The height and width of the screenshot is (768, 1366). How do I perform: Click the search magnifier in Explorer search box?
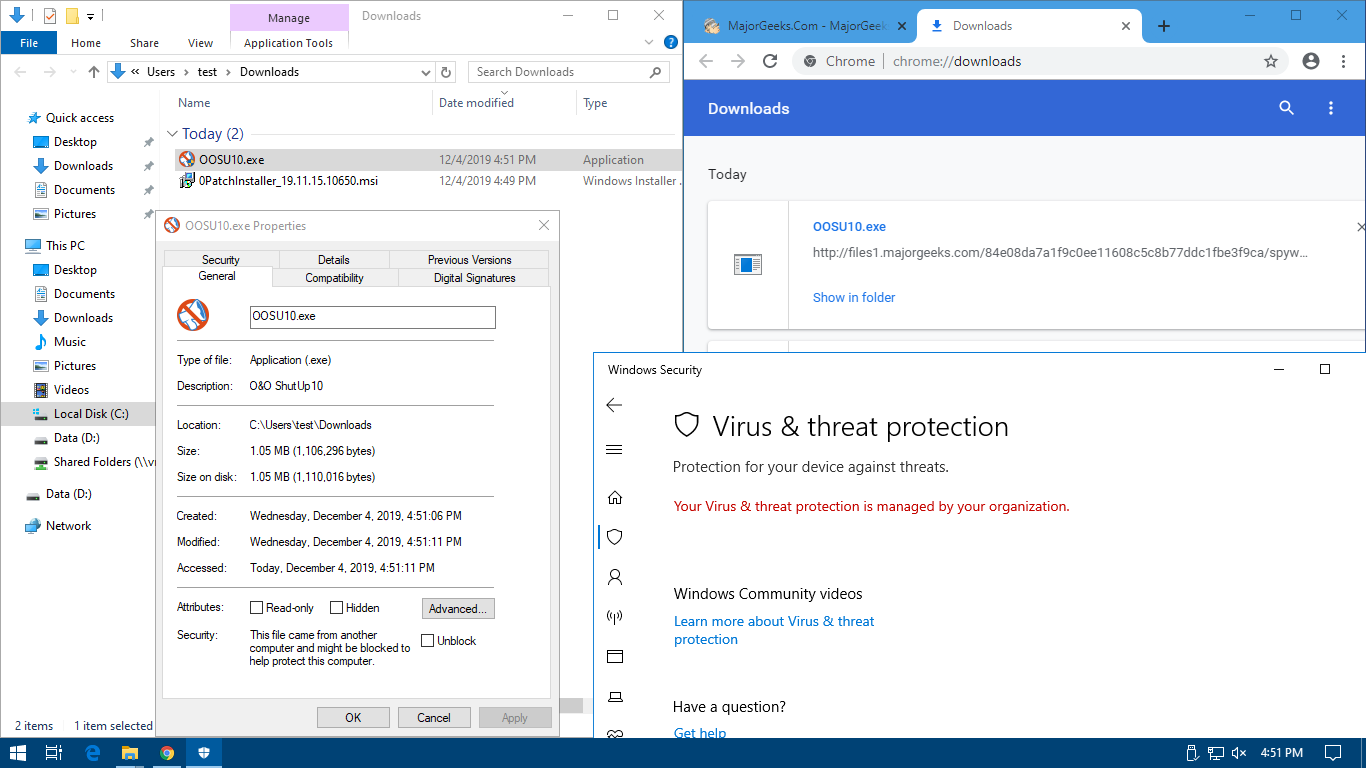656,72
